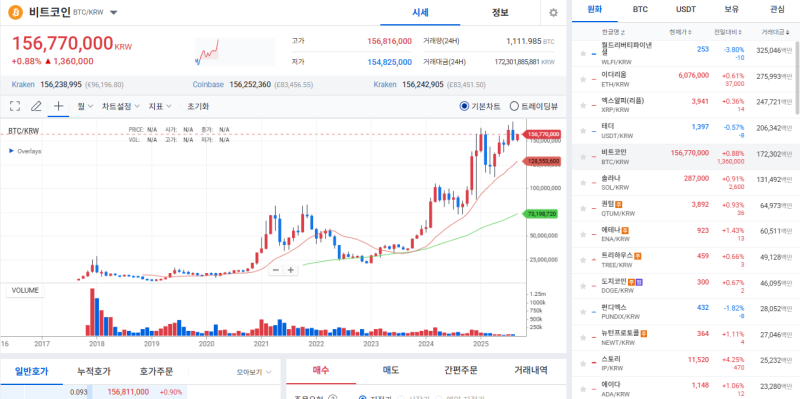Image resolution: width=800 pixels, height=399 pixels.
Task: Select the USDT market tab
Action: (686, 10)
